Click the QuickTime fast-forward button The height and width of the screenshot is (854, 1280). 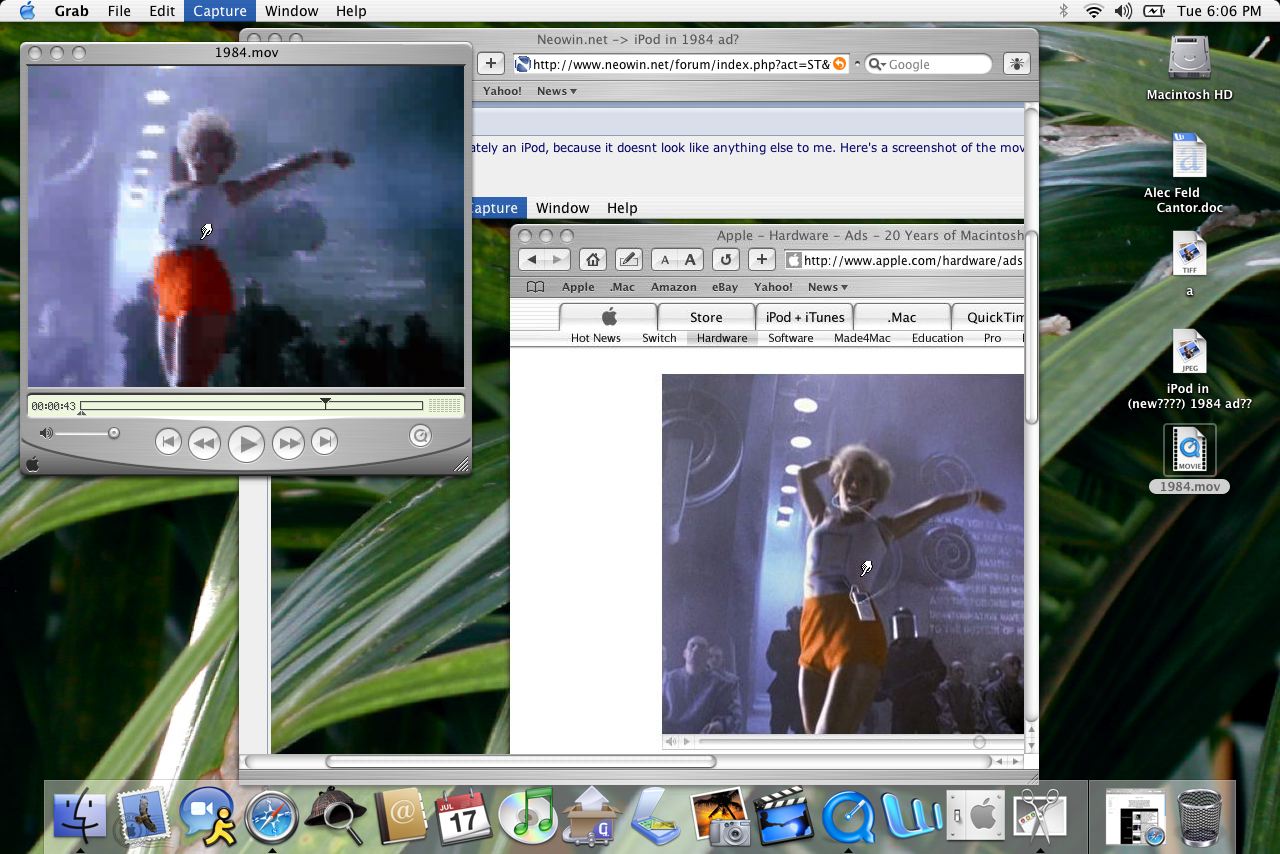(288, 442)
